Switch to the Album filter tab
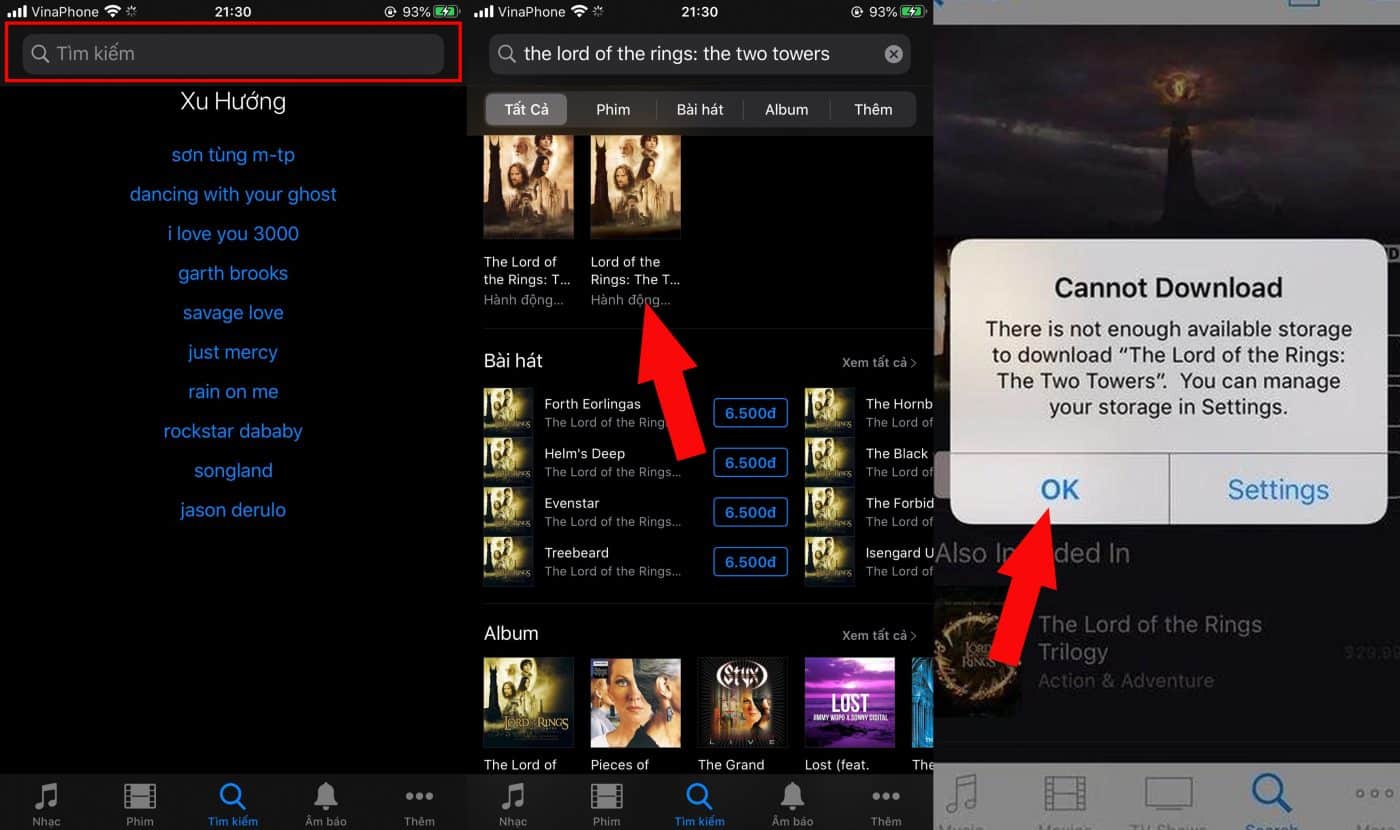The image size is (1400, 830). pyautogui.click(x=786, y=109)
